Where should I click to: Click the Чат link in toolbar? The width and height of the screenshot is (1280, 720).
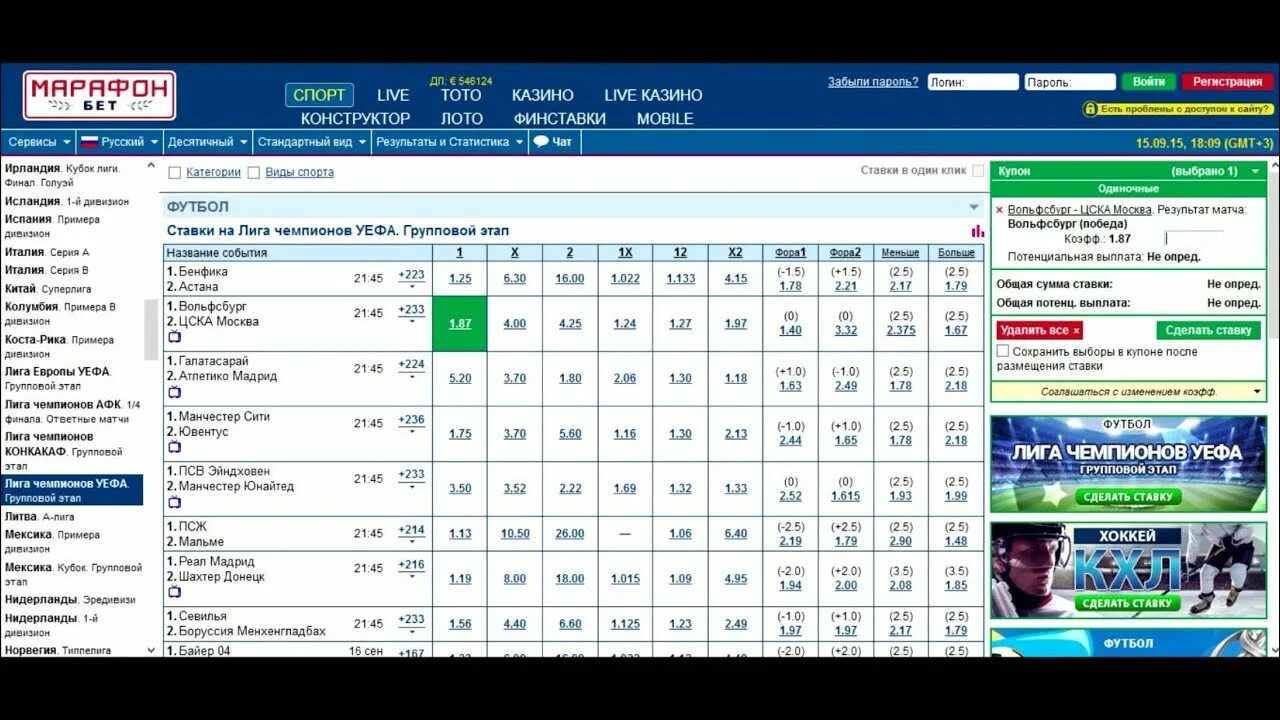pyautogui.click(x=562, y=142)
